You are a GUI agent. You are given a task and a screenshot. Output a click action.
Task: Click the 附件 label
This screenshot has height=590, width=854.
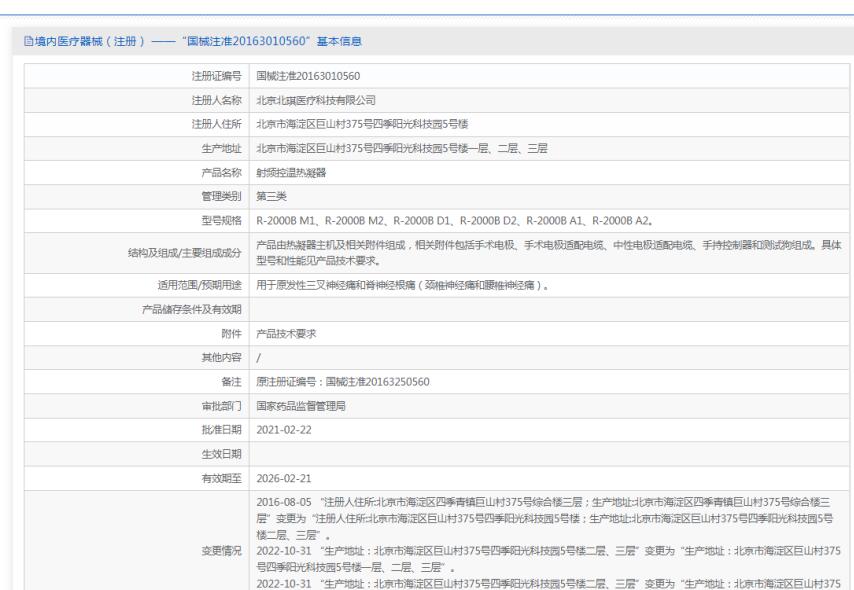pyautogui.click(x=231, y=333)
